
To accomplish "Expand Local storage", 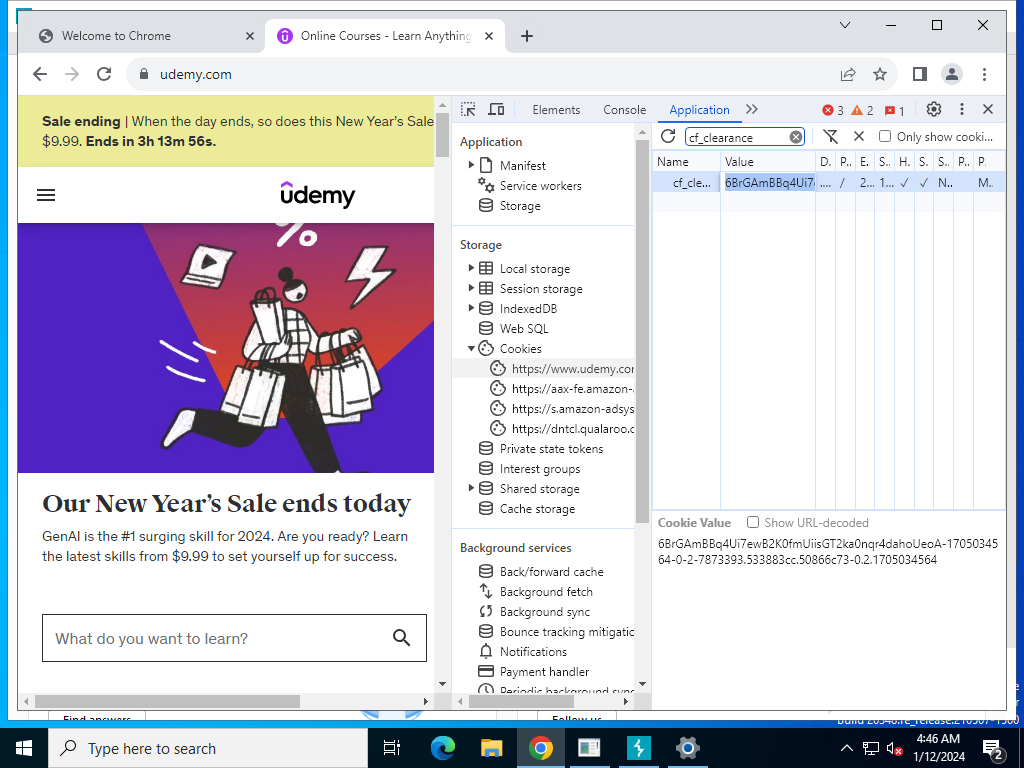I will click(x=471, y=268).
